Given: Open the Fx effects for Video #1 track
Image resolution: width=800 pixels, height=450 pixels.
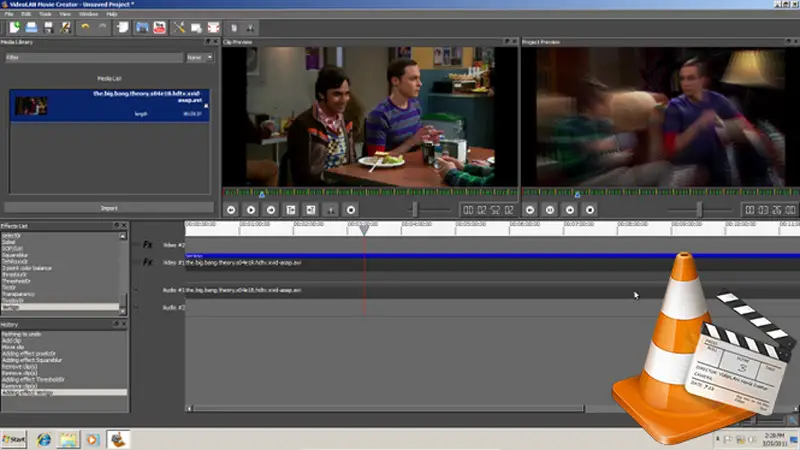Looking at the screenshot, I should tap(147, 262).
